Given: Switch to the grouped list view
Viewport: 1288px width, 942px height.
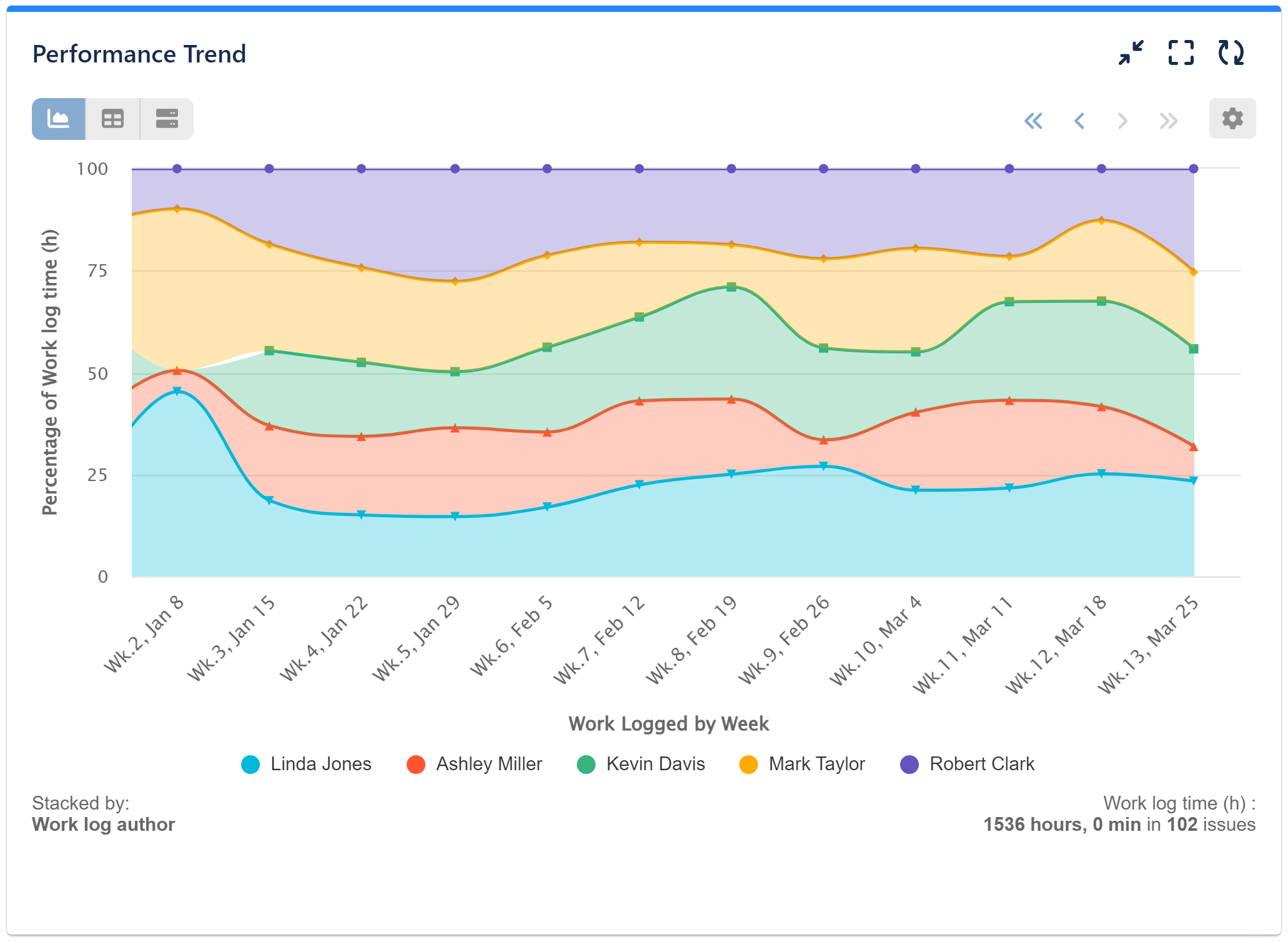Looking at the screenshot, I should (x=166, y=118).
